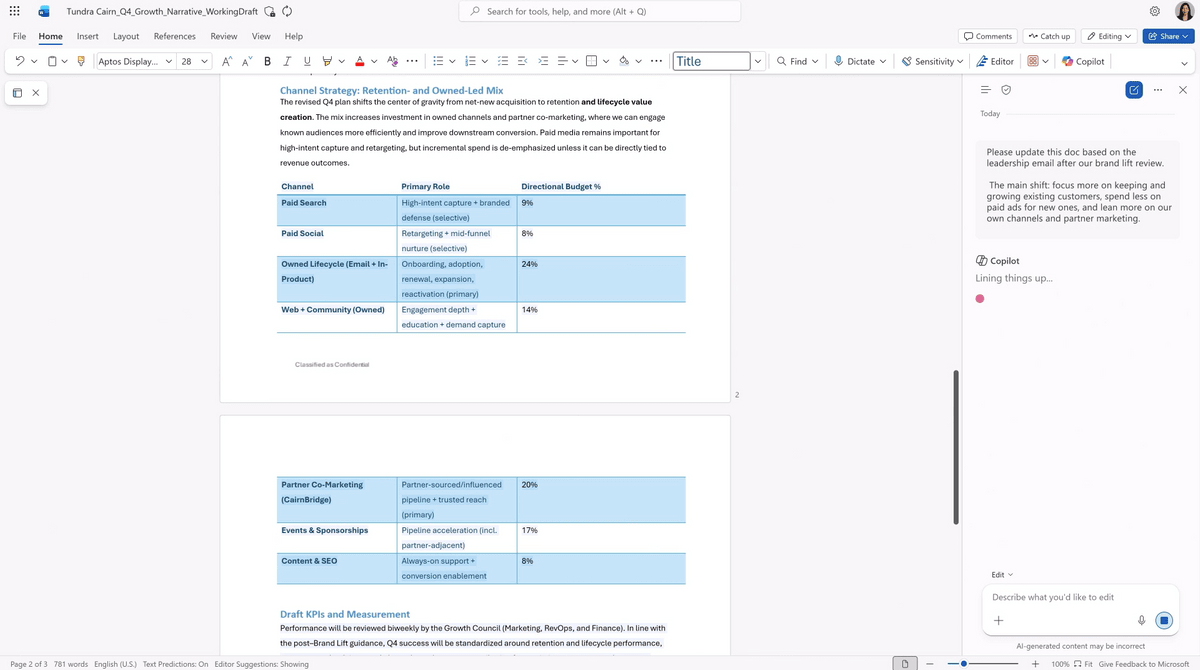Open the app launcher waffle icon
This screenshot has height=670, width=1200.
pyautogui.click(x=14, y=11)
